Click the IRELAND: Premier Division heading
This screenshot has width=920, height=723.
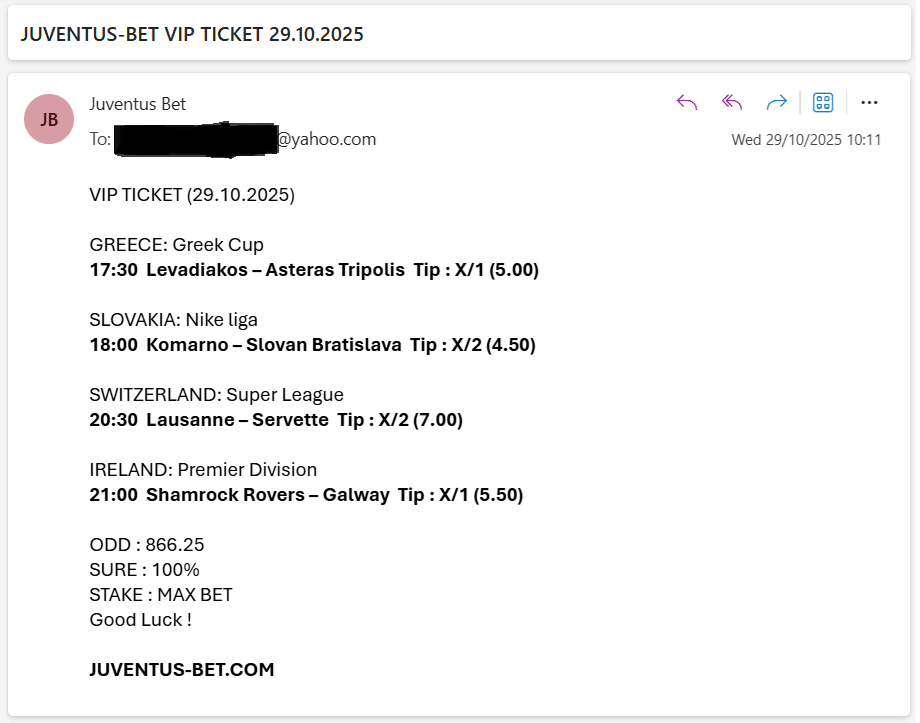coord(203,470)
